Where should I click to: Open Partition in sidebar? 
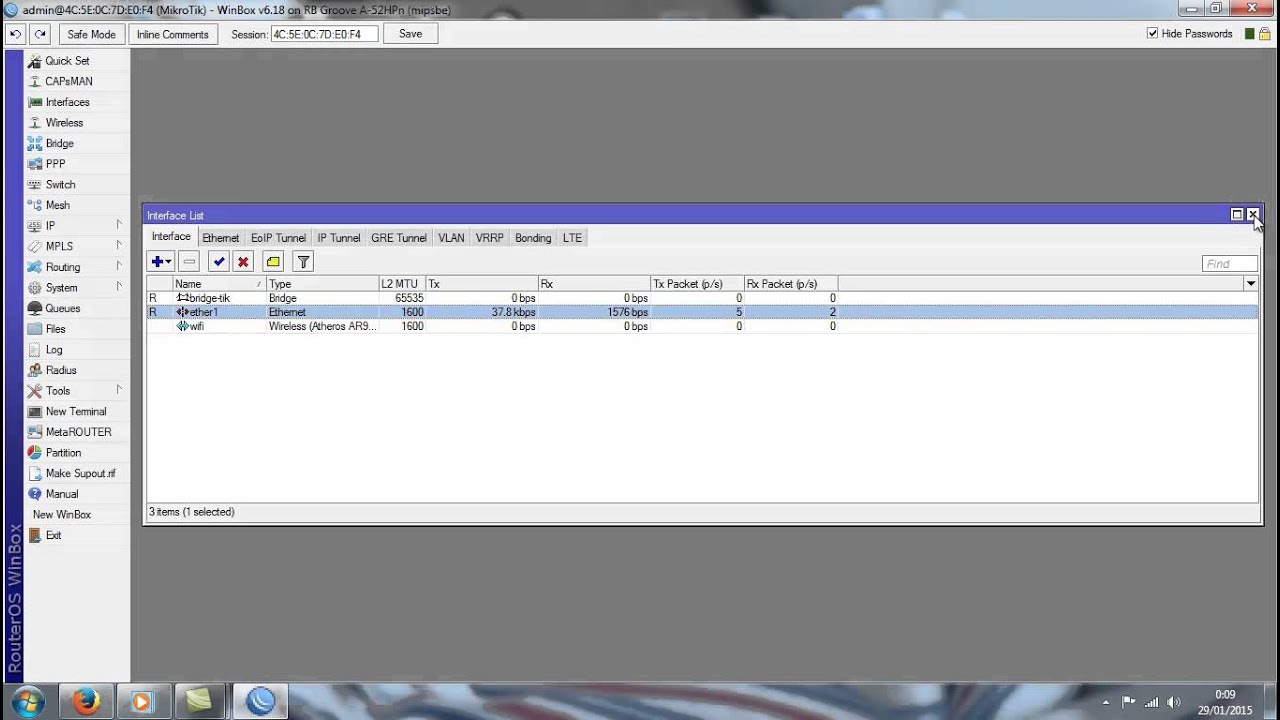pyautogui.click(x=63, y=453)
